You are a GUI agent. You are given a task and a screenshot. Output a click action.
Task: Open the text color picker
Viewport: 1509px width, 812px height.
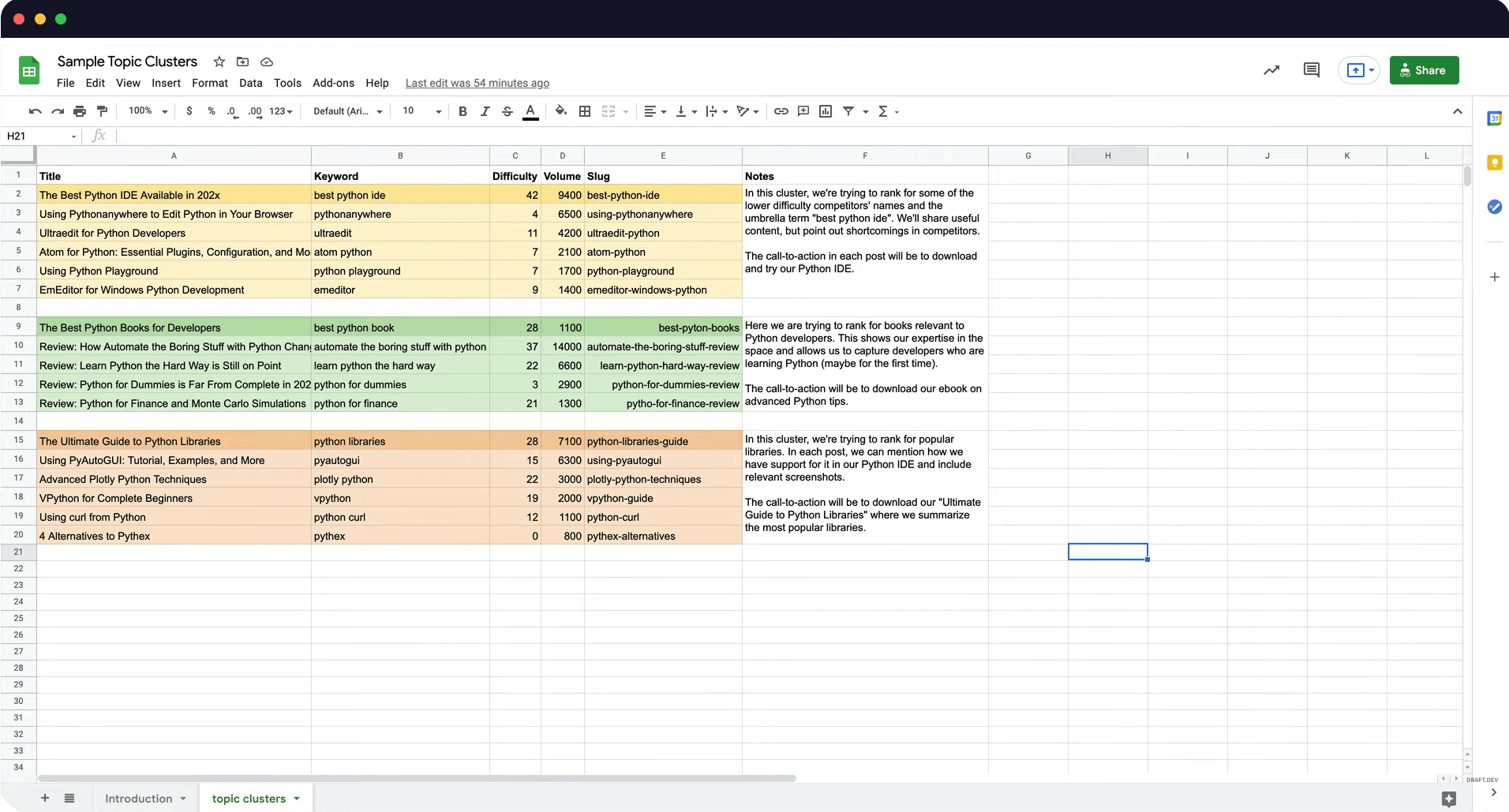531,111
